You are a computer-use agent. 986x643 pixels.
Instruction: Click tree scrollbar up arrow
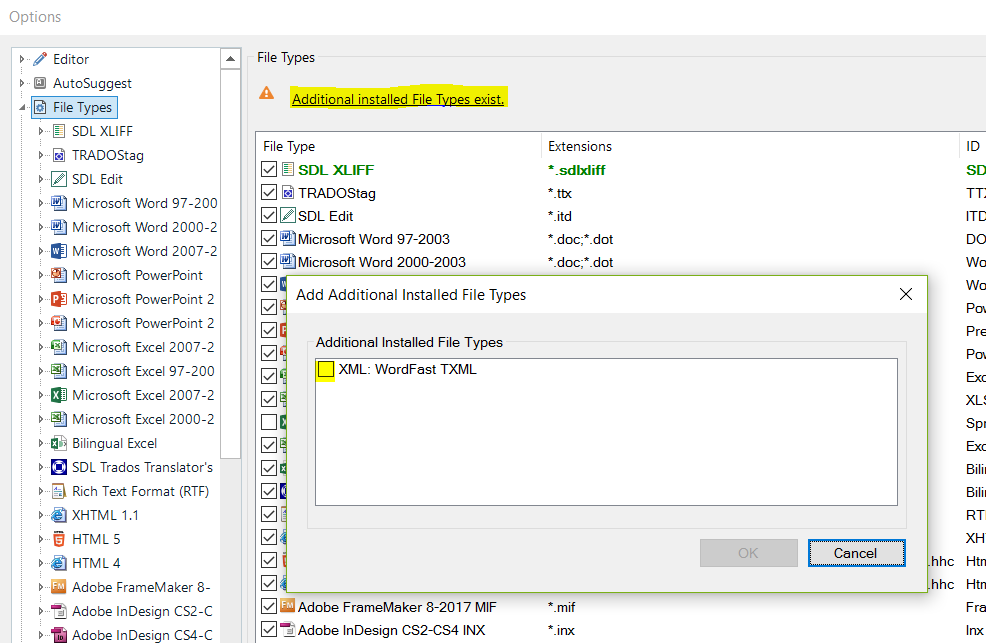pos(230,59)
